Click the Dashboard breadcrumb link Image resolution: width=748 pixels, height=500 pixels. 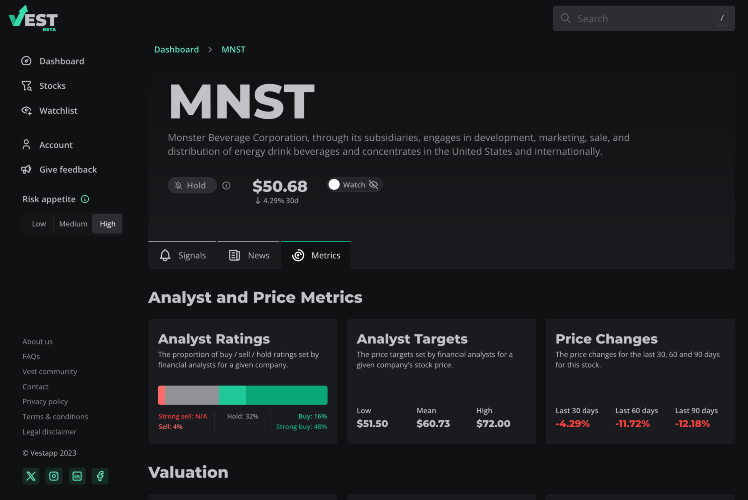pyautogui.click(x=177, y=50)
